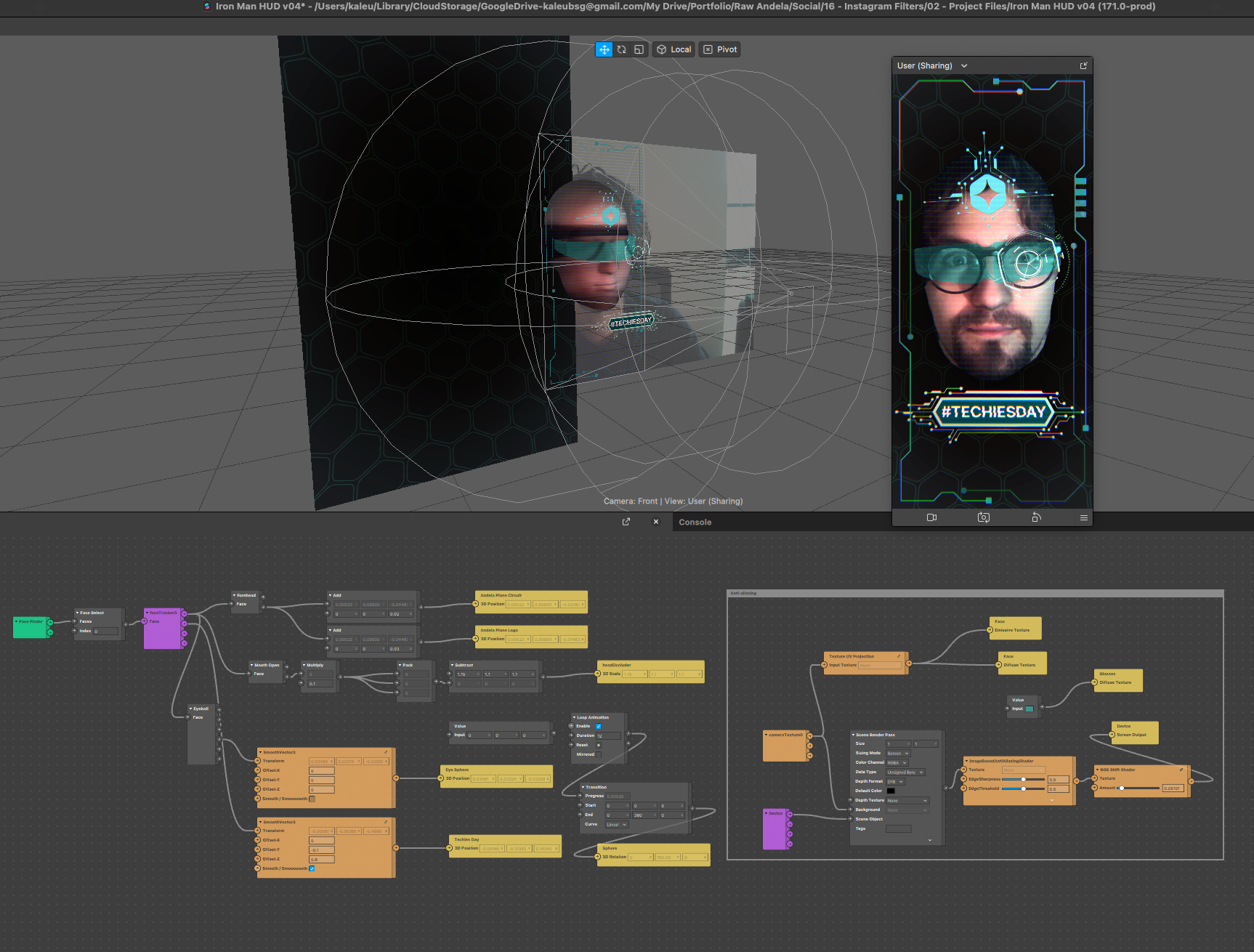
Task: Click the Scene Render Pass Tags field
Action: coord(898,829)
